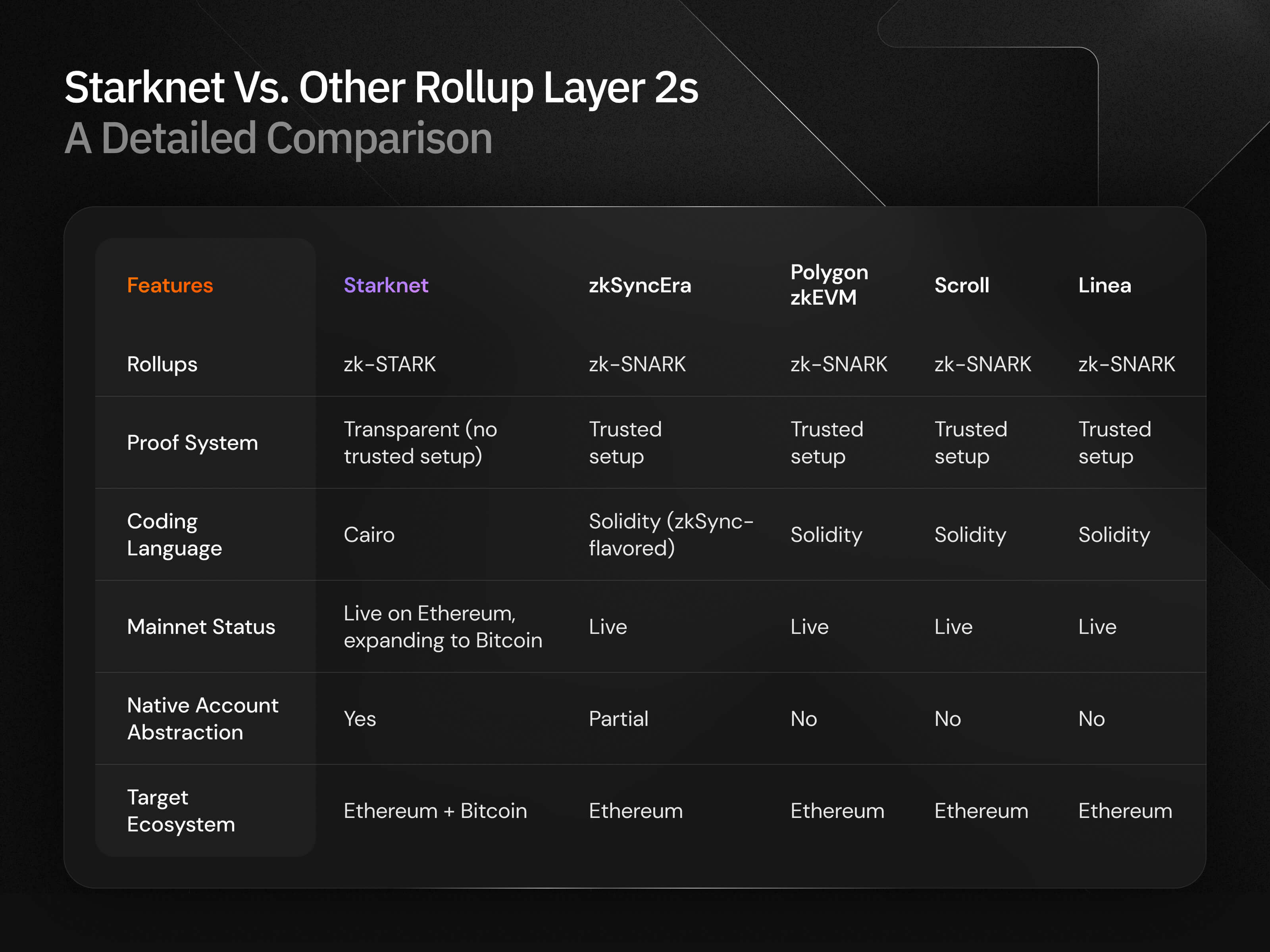Select the Proof System row label
The height and width of the screenshot is (952, 1270).
coord(192,443)
